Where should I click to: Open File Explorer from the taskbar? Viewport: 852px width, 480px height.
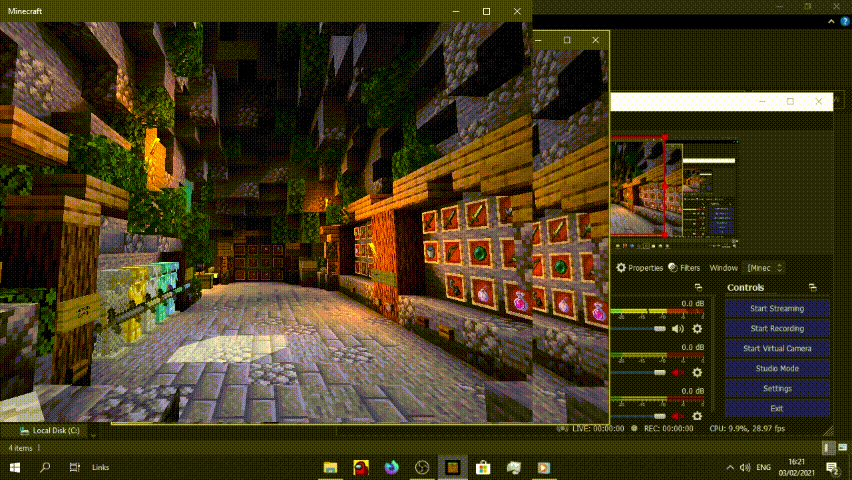[x=330, y=467]
